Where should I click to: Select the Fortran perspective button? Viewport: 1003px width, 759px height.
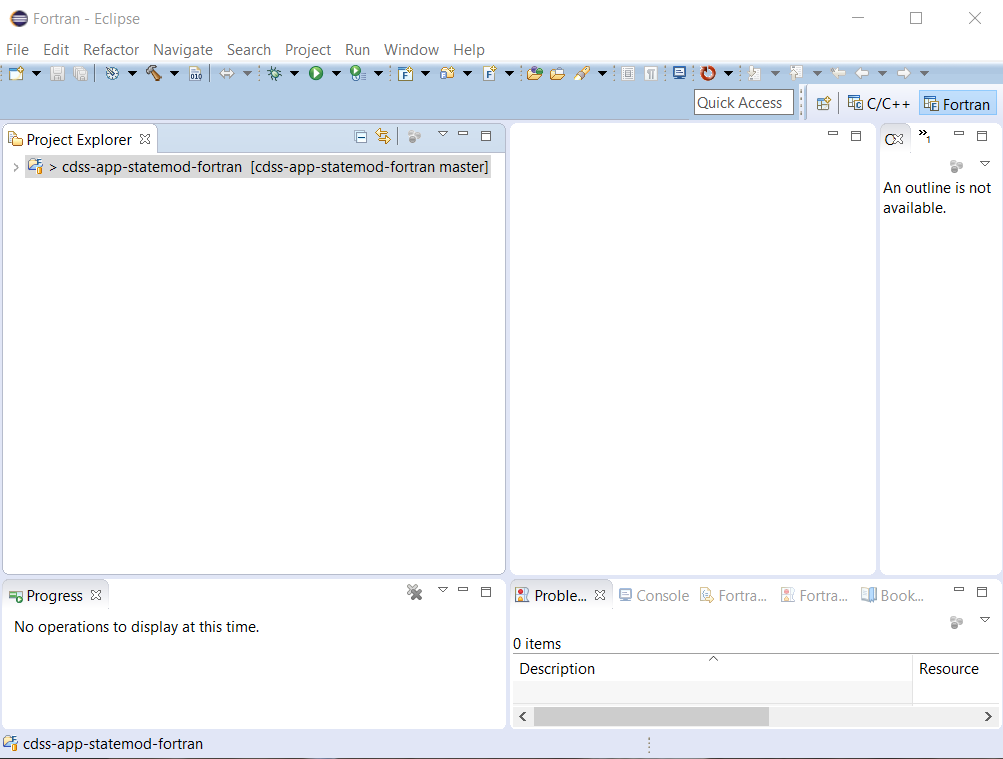click(x=957, y=104)
